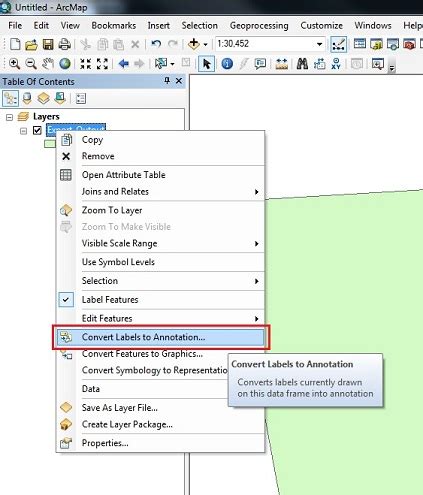
Task: Select the Measure tool
Action: pos(281,63)
